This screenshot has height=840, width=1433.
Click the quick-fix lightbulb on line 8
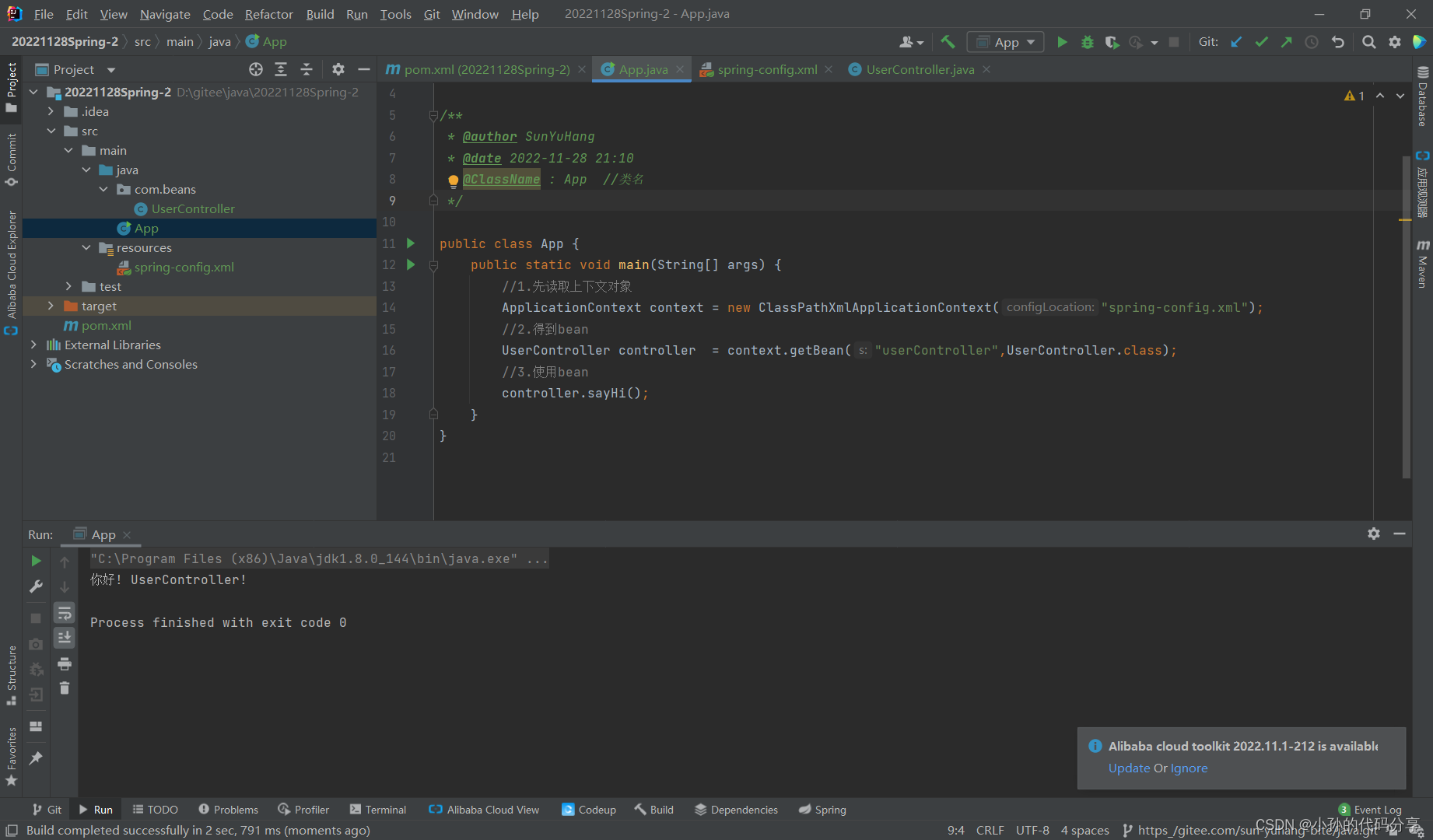point(453,180)
